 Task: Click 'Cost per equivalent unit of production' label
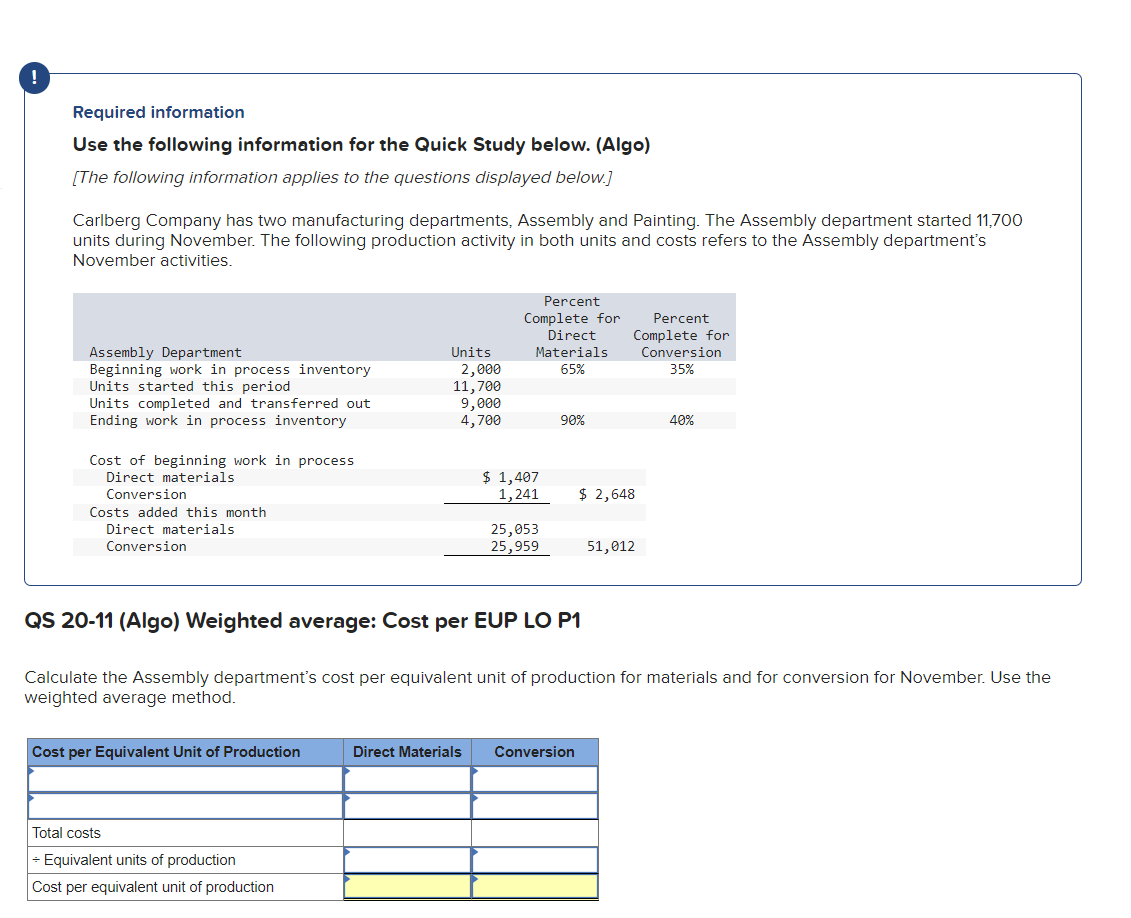point(153,886)
